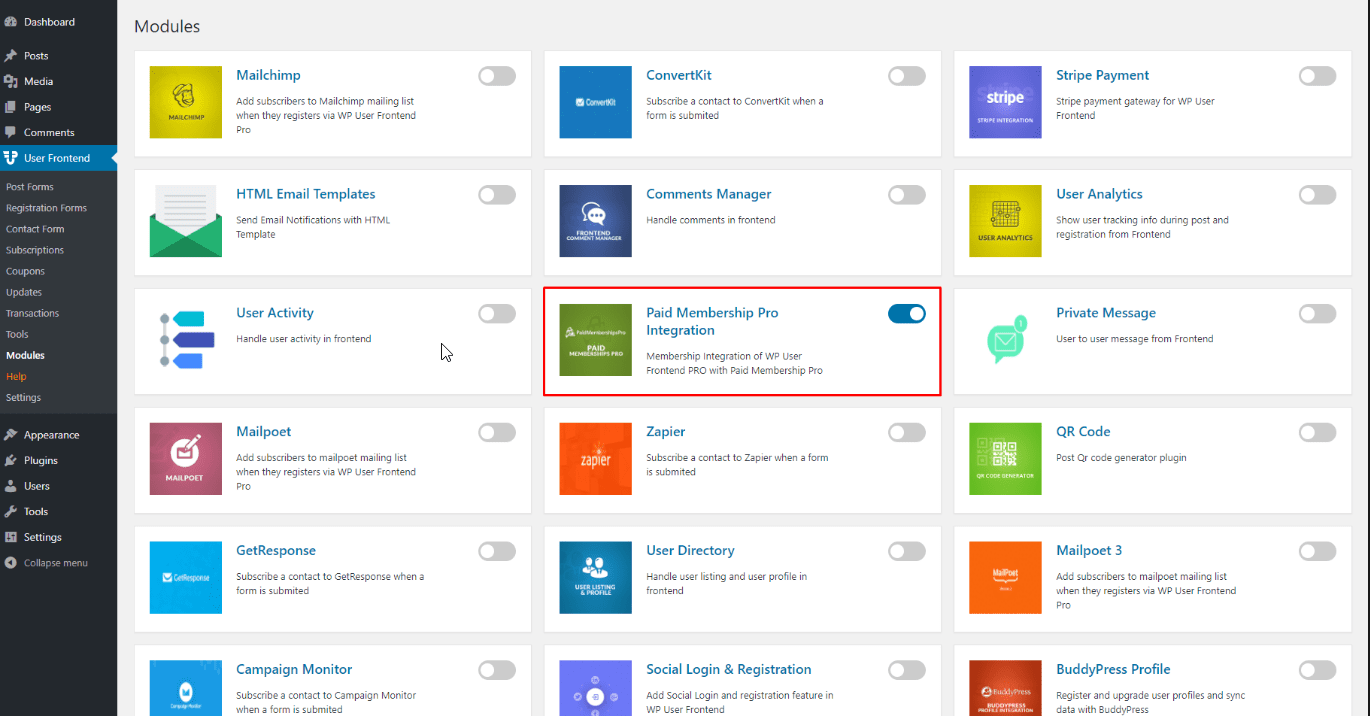Click the Paid Memberships Pro logo image
Image resolution: width=1370 pixels, height=716 pixels.
point(595,340)
